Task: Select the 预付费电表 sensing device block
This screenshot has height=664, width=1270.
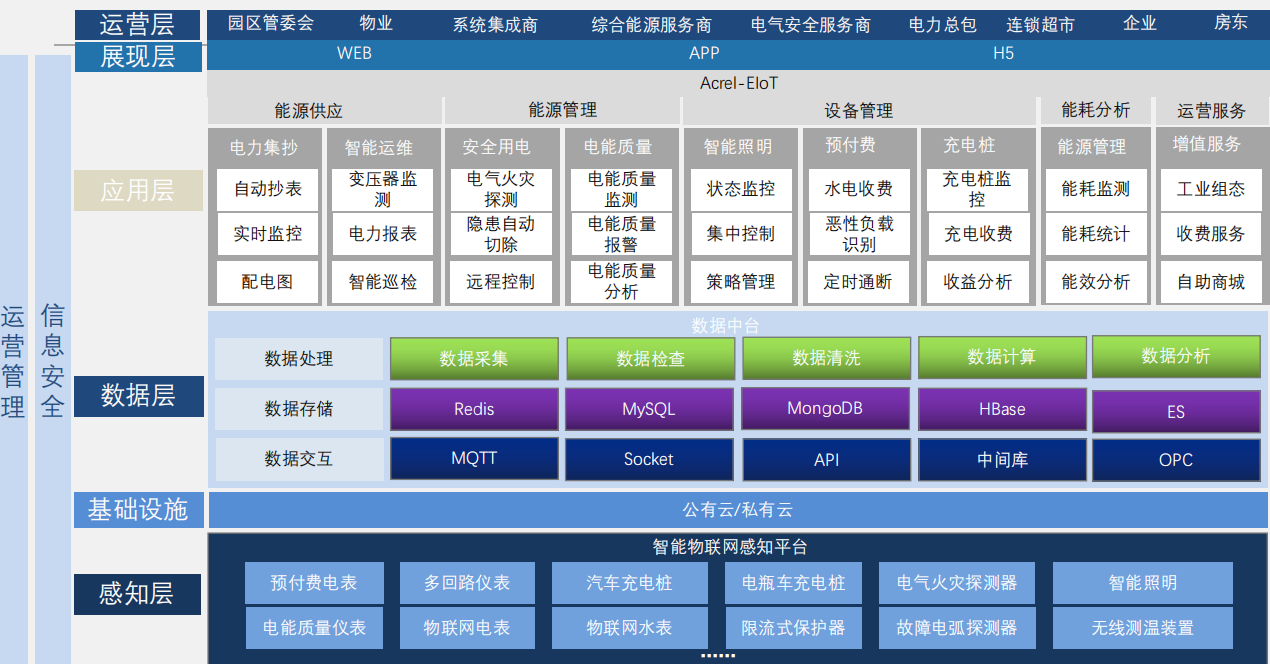Action: click(313, 582)
